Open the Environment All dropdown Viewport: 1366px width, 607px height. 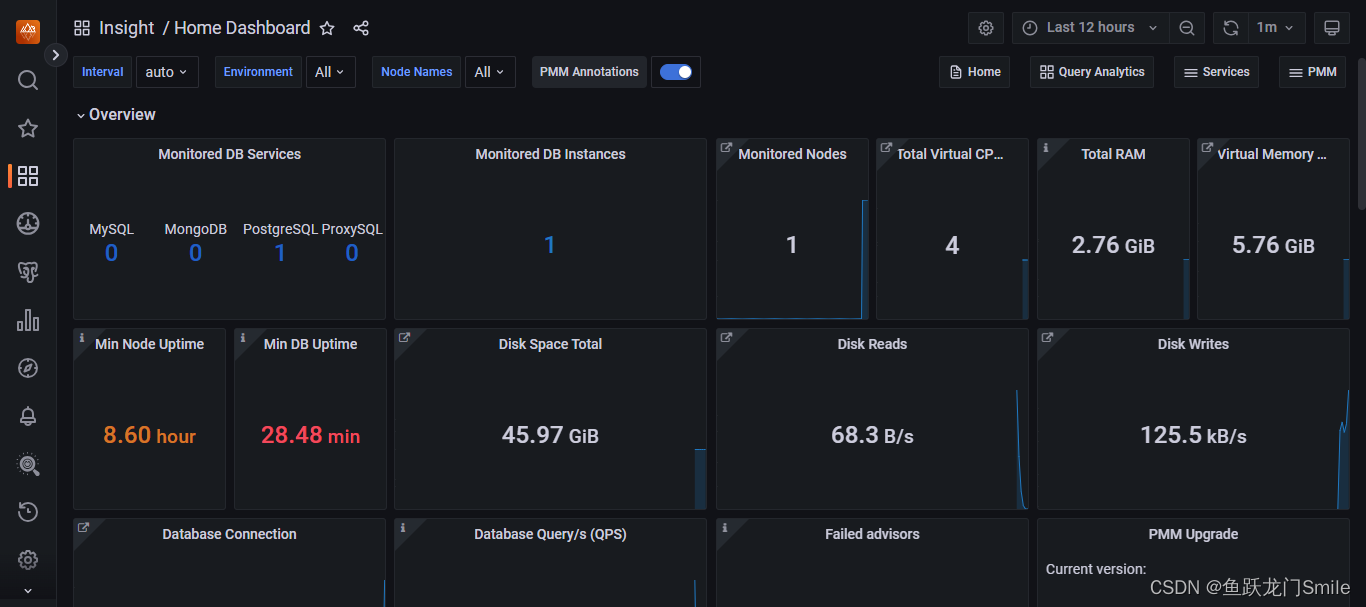(330, 72)
